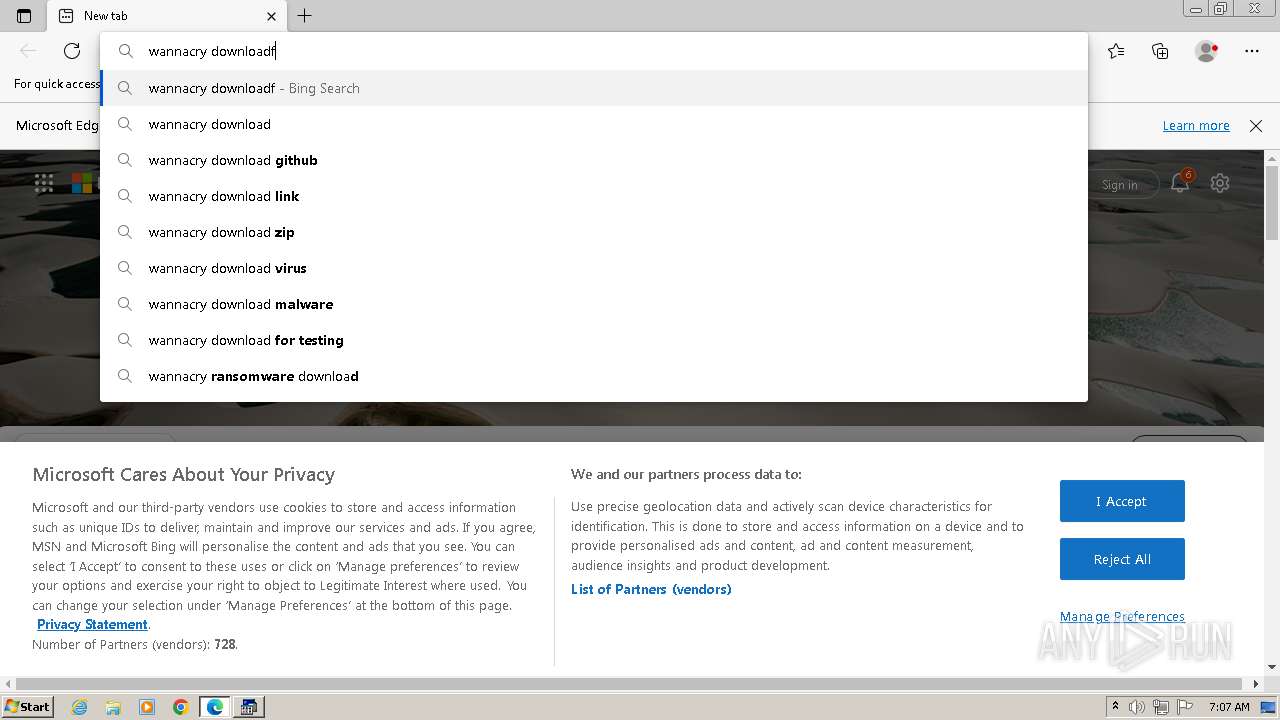Image resolution: width=1280 pixels, height=720 pixels.
Task: Open the notifications bell icon
Action: tap(1180, 183)
